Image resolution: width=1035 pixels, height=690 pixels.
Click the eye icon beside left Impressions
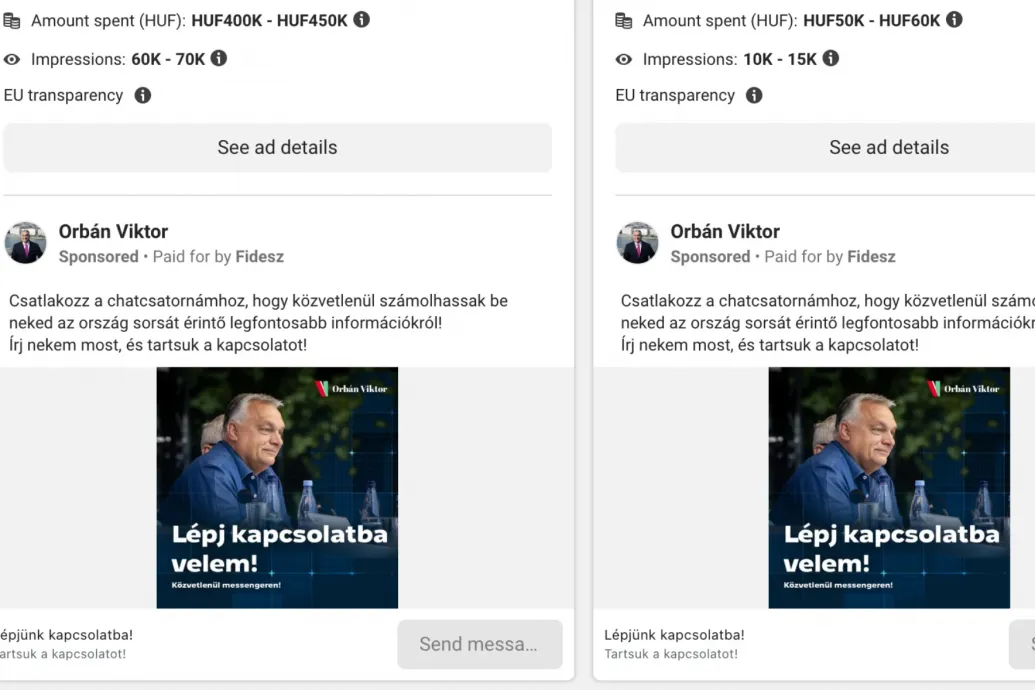pyautogui.click(x=12, y=59)
